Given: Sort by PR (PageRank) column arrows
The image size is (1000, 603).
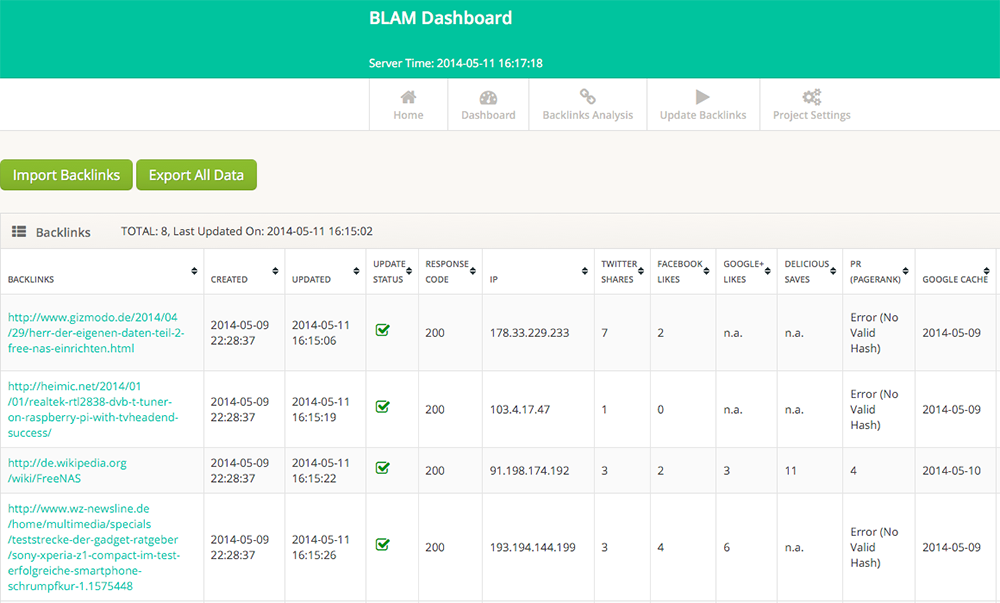Looking at the screenshot, I should point(905,271).
